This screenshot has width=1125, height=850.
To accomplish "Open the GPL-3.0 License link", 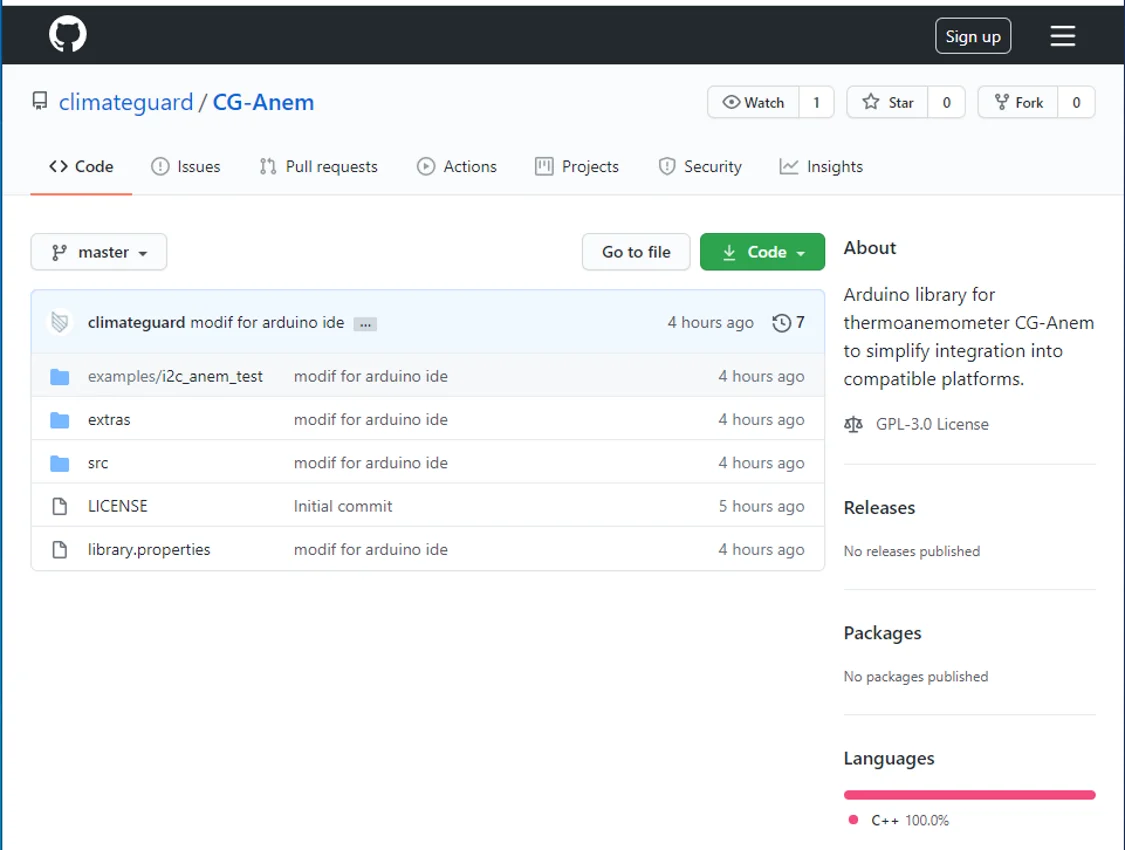I will 932,424.
